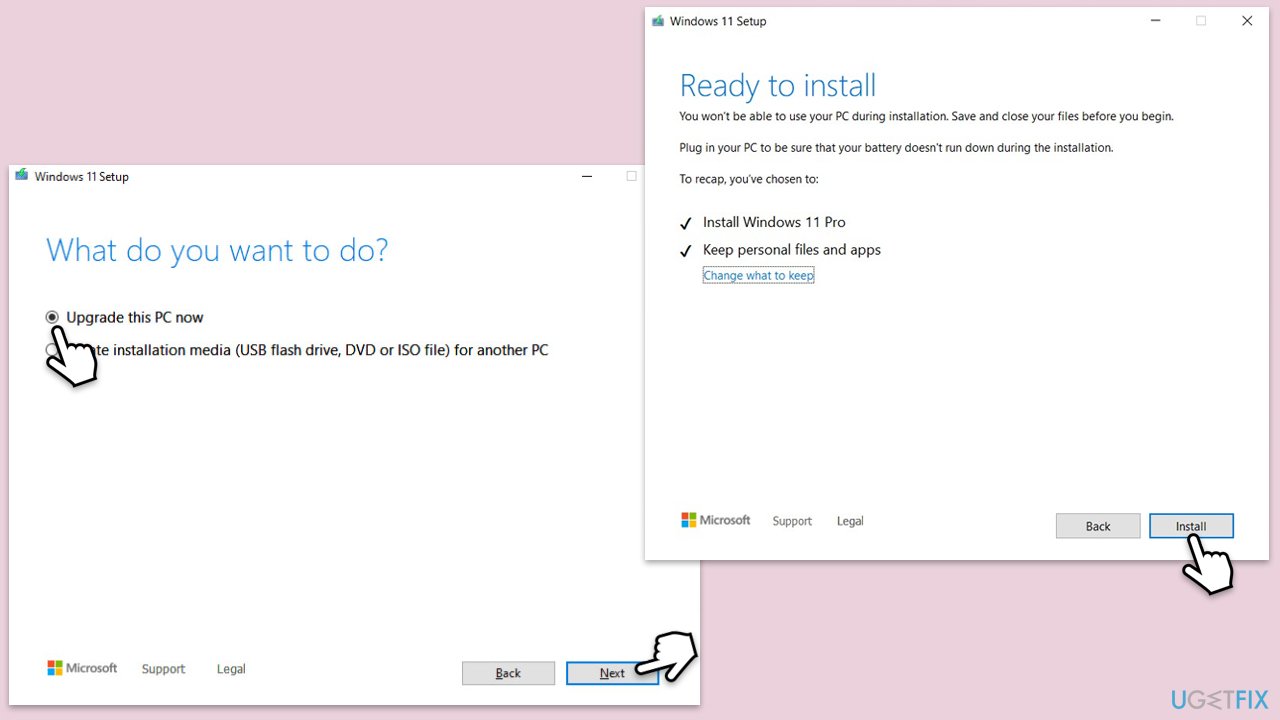The height and width of the screenshot is (720, 1280).
Task: Go Back from the Ready to install page
Action: 1098,526
